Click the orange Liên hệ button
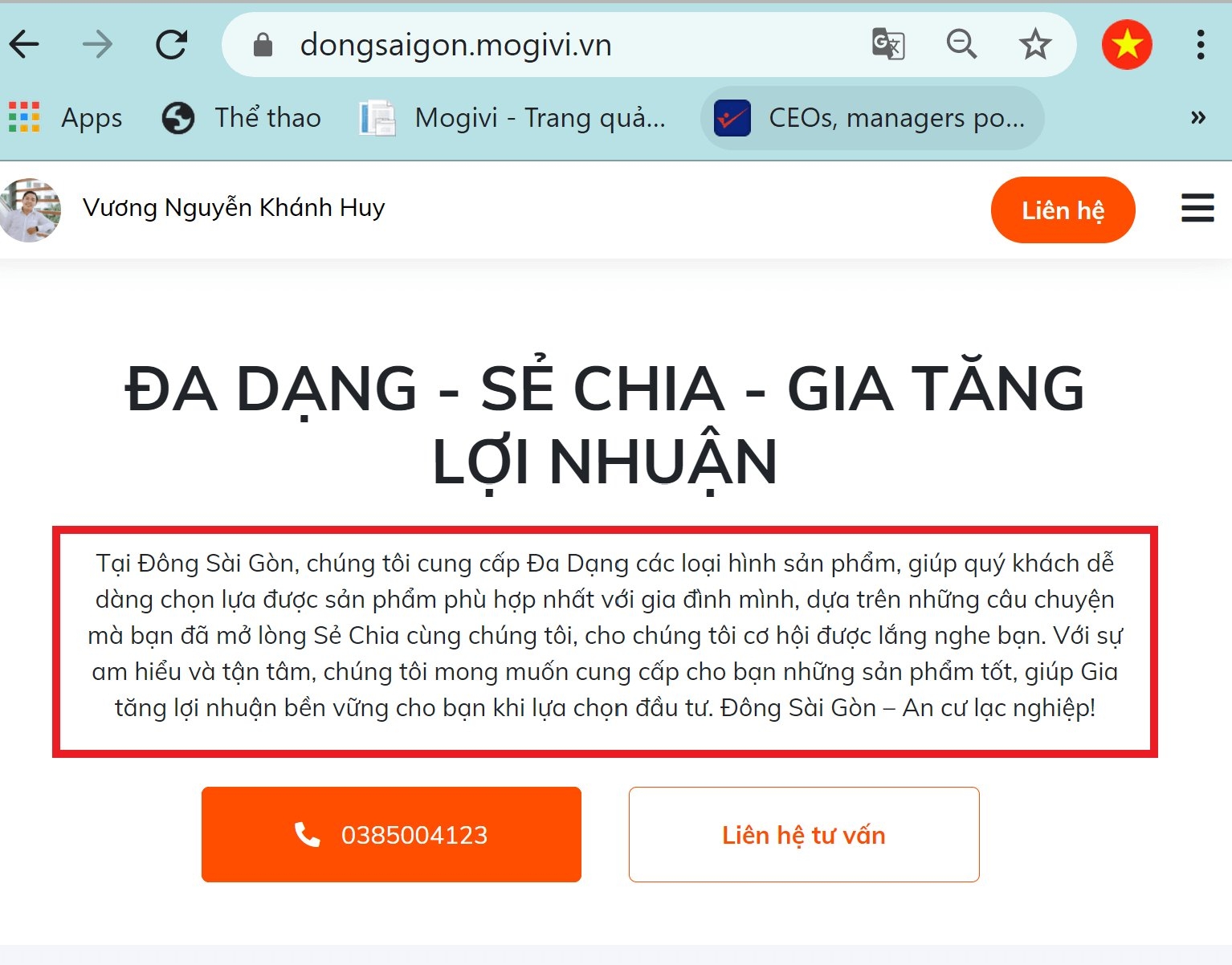This screenshot has width=1232, height=965. click(1063, 210)
